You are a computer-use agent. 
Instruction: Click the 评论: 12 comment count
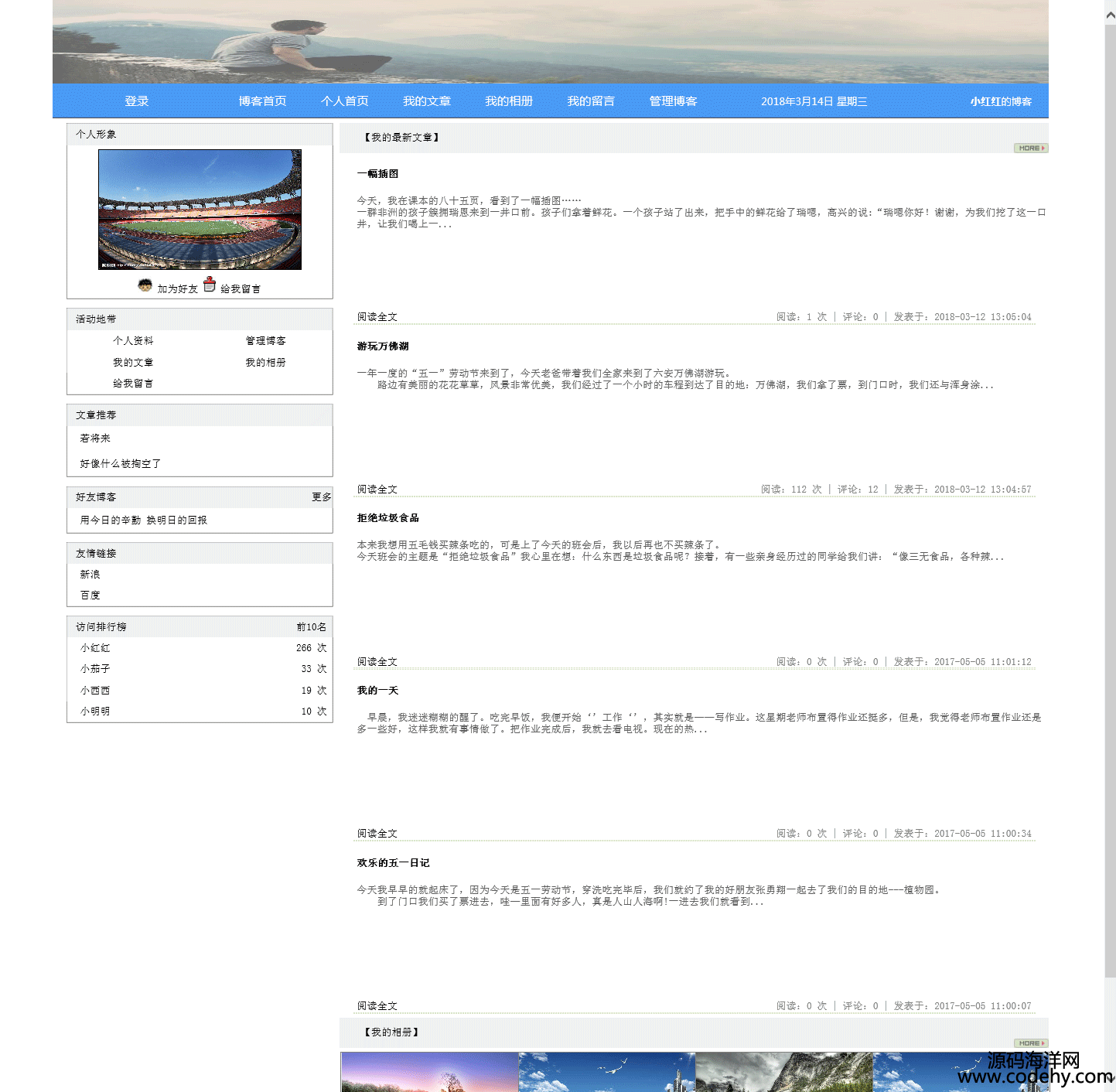click(858, 490)
